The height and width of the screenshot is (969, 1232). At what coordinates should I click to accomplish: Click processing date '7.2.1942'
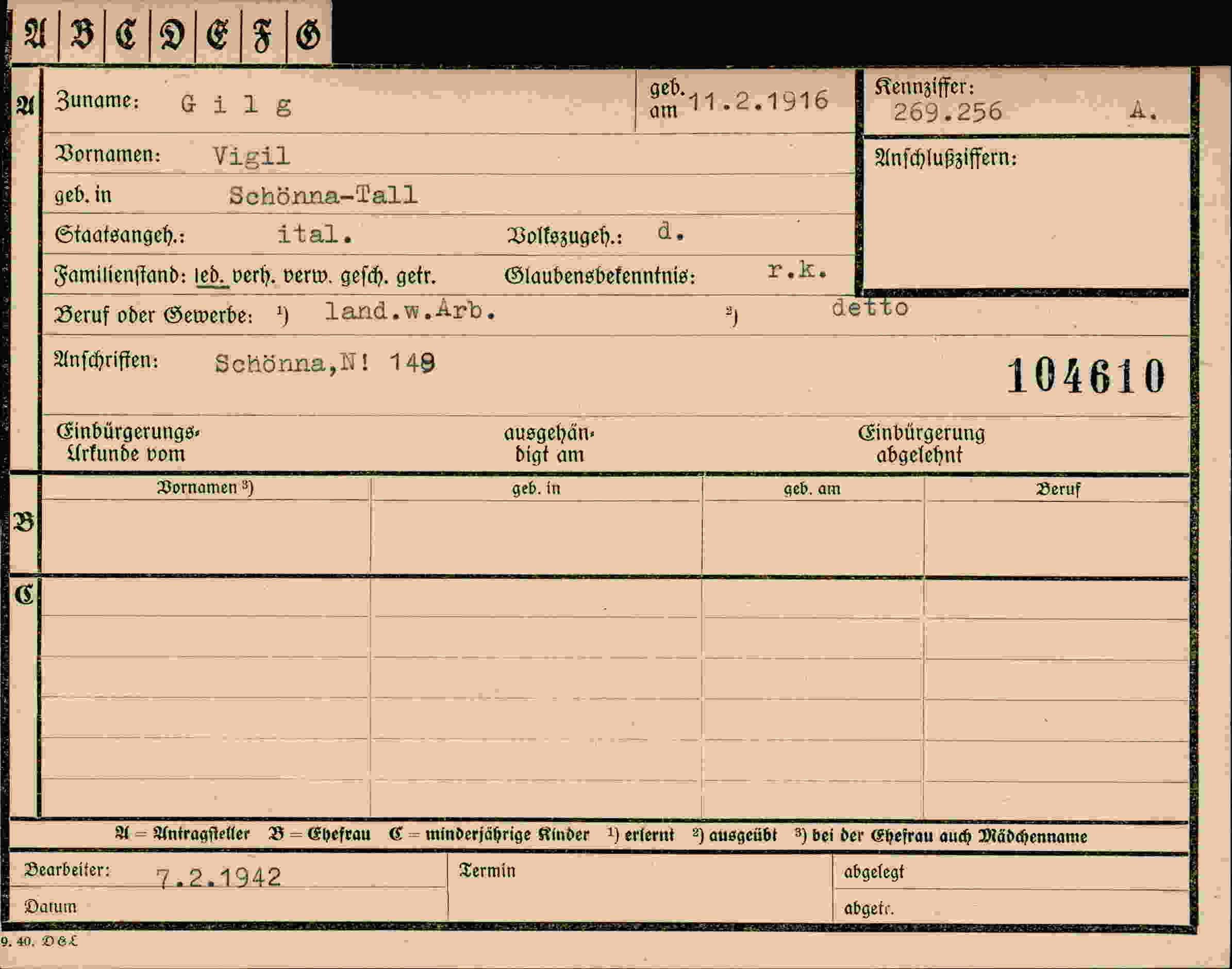tap(219, 878)
